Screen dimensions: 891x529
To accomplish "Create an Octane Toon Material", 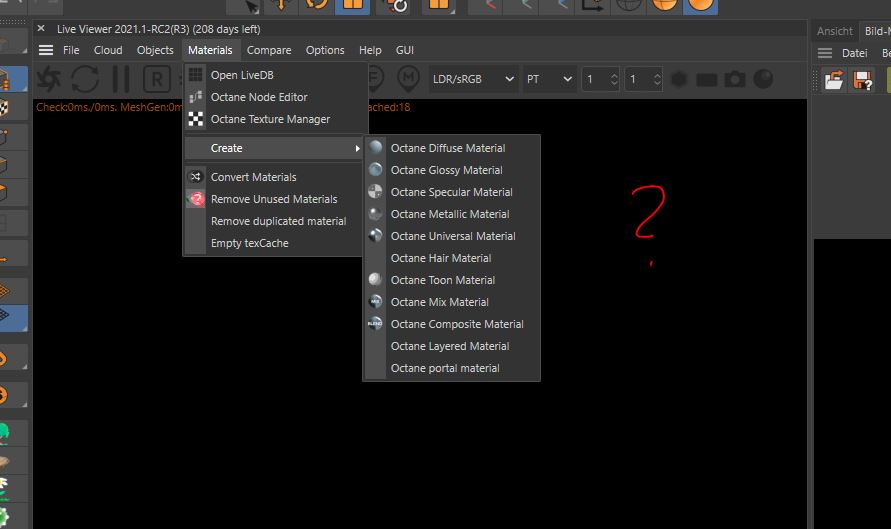I will pos(452,280).
